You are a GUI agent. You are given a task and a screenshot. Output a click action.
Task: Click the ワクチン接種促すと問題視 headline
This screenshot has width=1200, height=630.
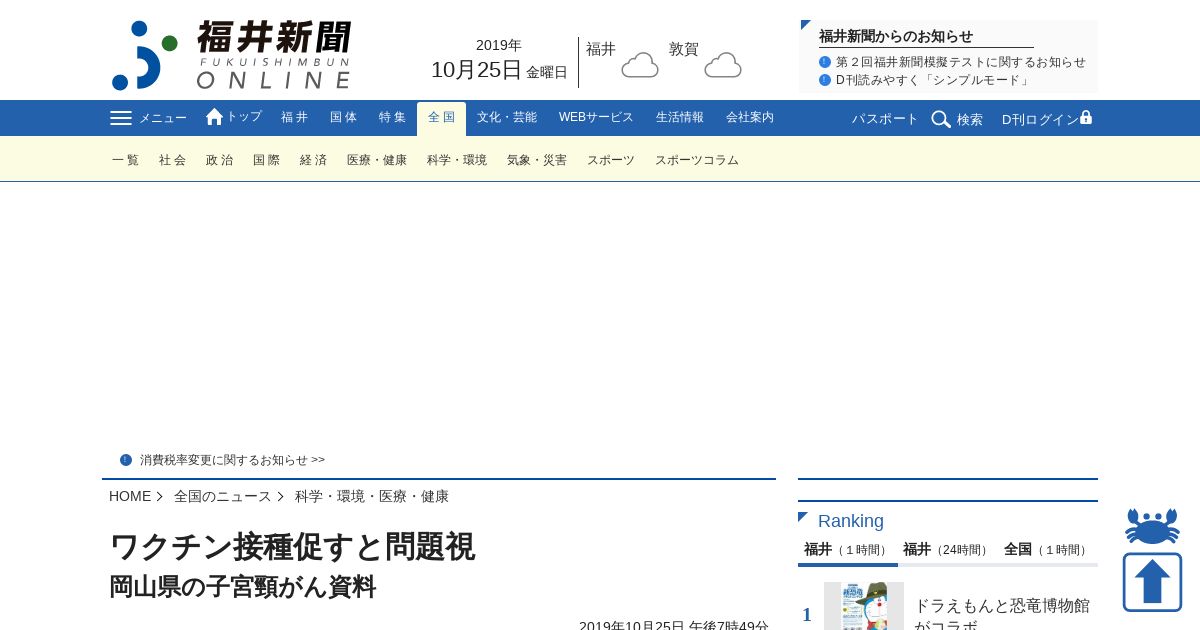(x=292, y=547)
